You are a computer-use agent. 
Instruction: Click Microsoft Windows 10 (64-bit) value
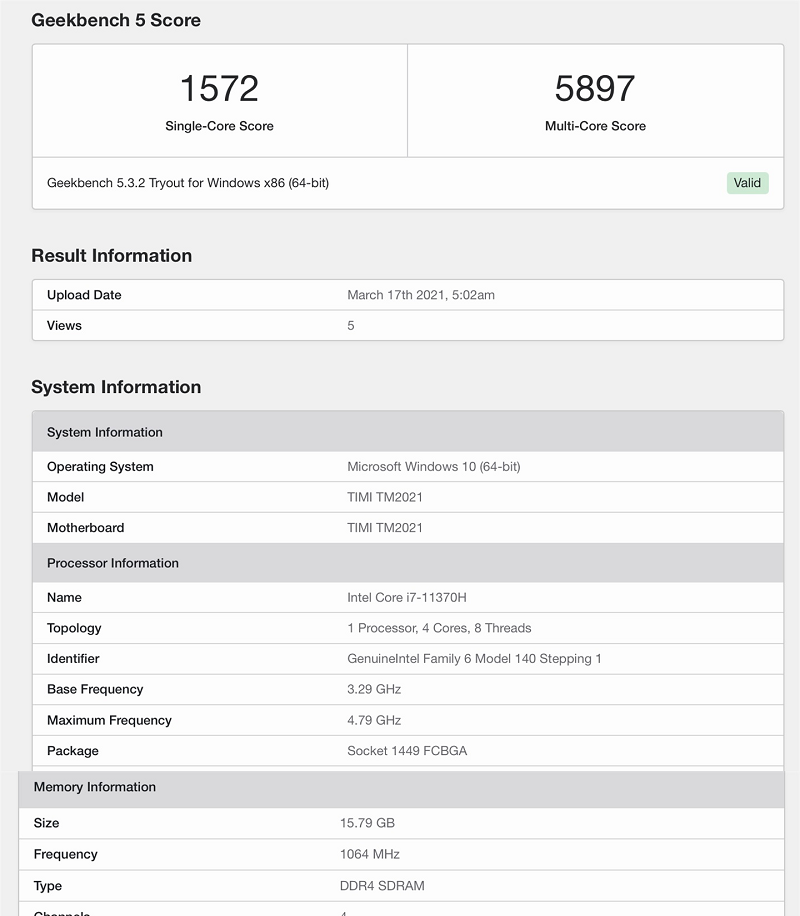(433, 467)
